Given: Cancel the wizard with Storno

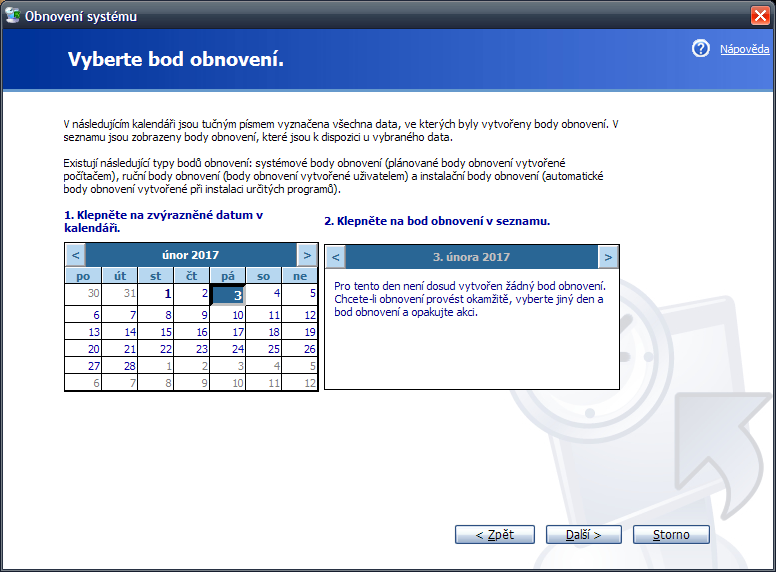Looking at the screenshot, I should pyautogui.click(x=671, y=535).
